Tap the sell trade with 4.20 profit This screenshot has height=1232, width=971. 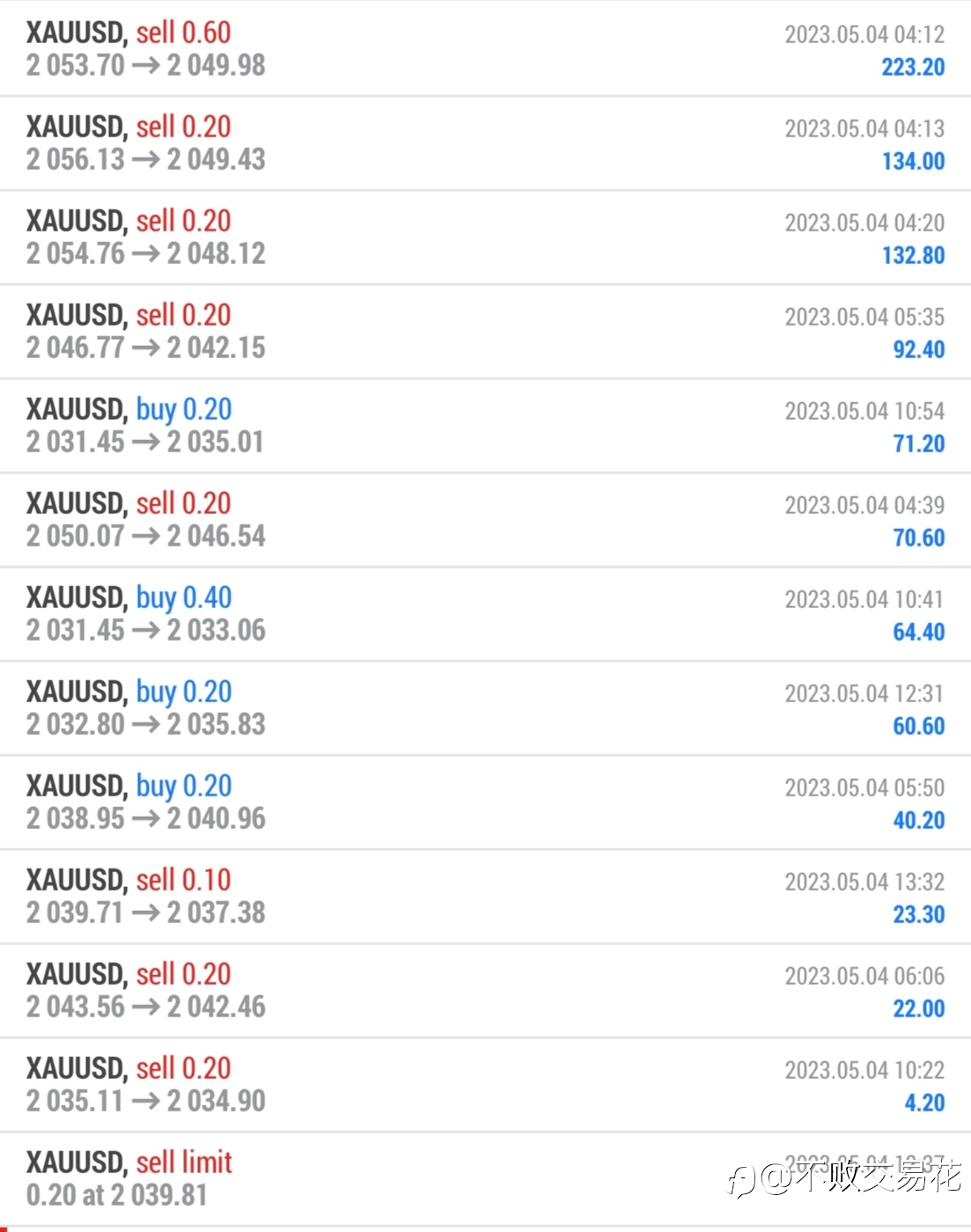point(485,1085)
